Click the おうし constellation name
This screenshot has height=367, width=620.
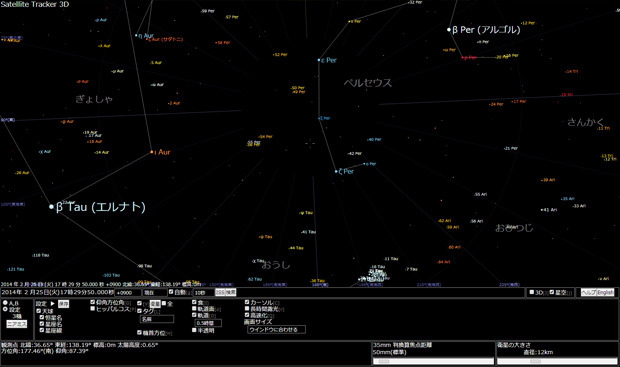click(x=276, y=265)
